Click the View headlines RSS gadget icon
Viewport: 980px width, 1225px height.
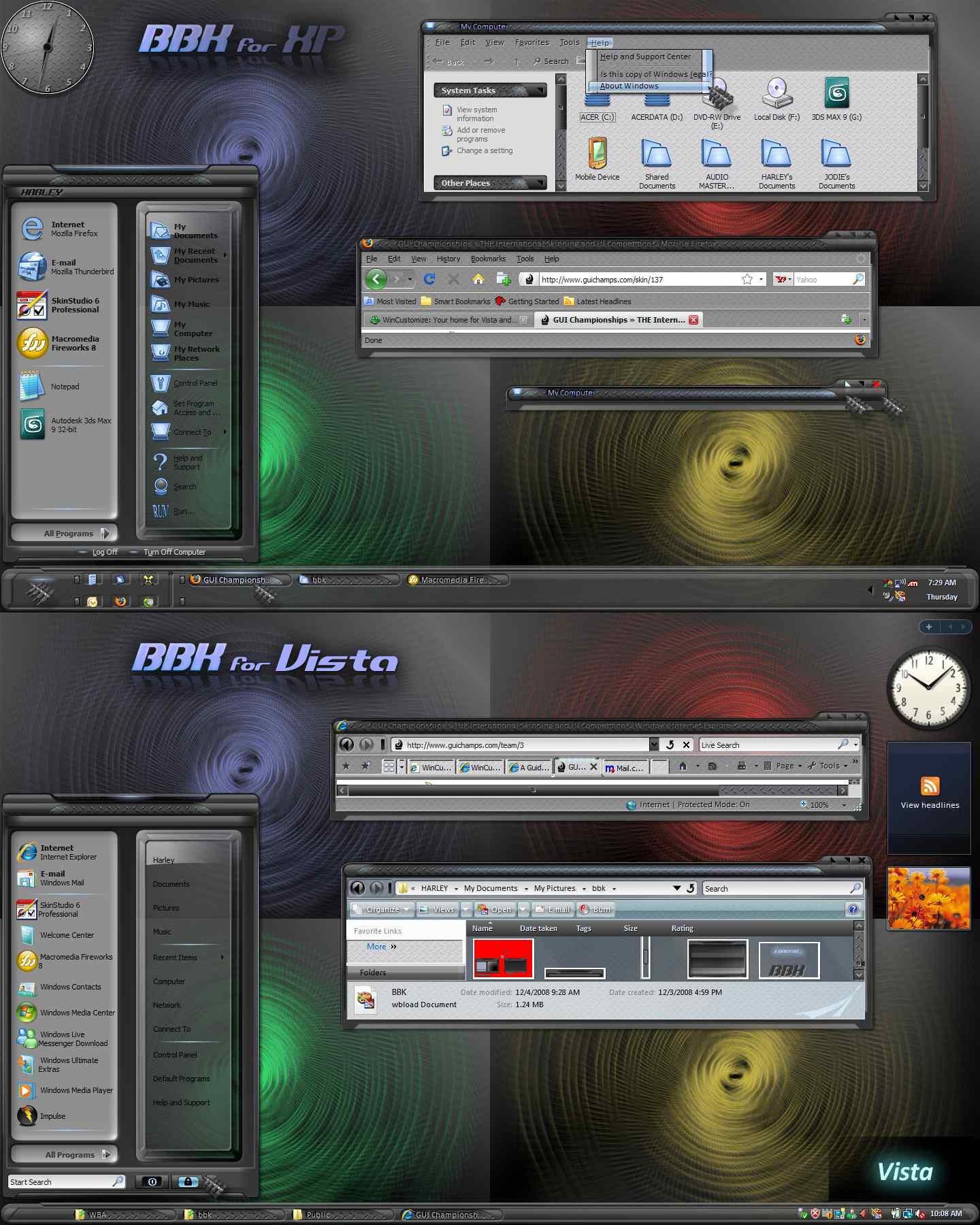[930, 785]
